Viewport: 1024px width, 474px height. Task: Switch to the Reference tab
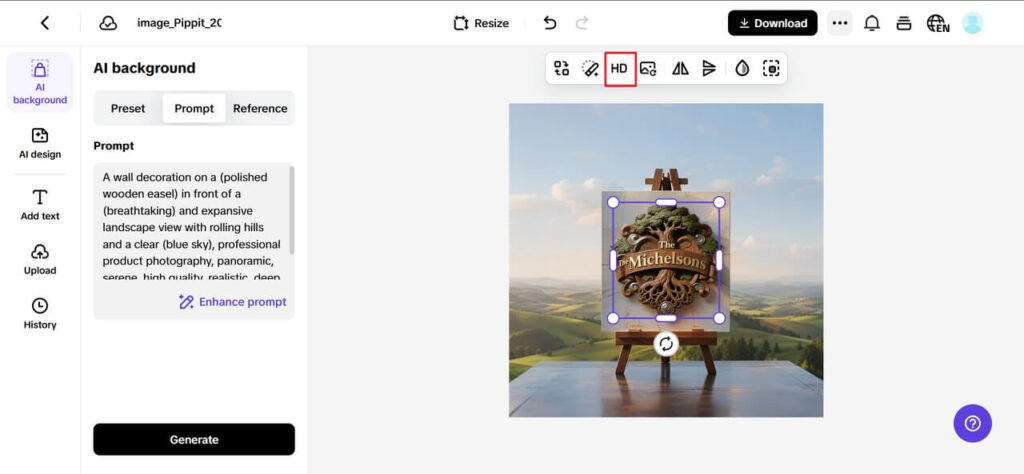coord(260,108)
